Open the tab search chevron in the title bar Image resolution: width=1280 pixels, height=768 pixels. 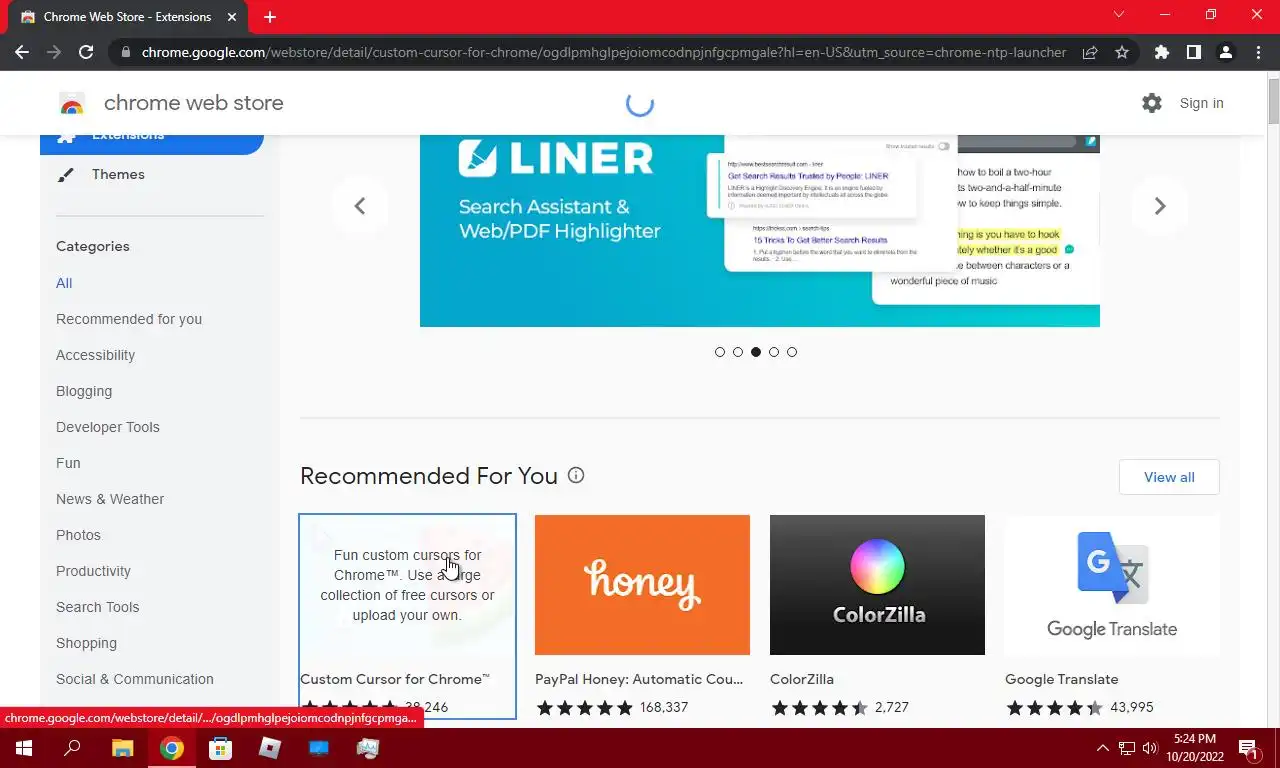tap(1119, 15)
